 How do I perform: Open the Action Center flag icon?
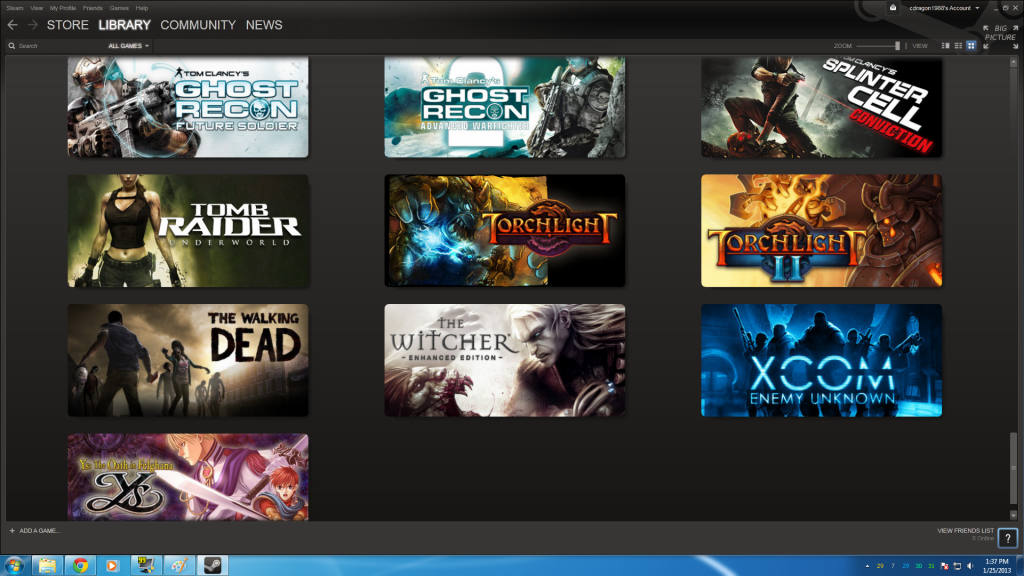click(x=944, y=566)
